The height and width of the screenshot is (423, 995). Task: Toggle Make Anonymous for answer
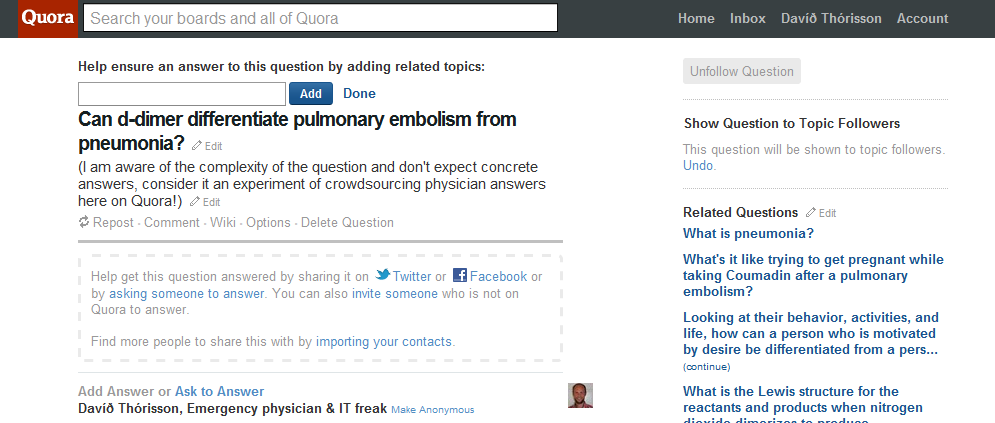pos(432,410)
